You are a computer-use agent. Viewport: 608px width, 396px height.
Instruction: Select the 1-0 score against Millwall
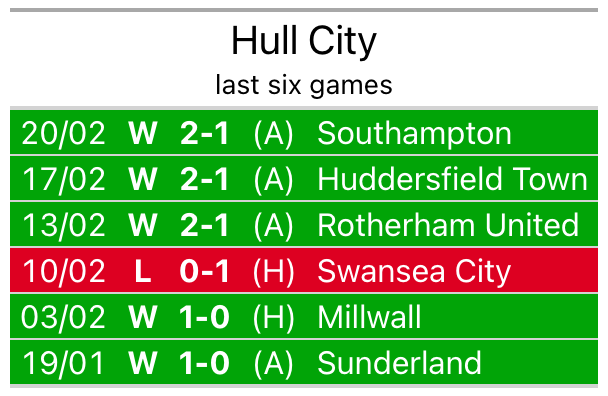pos(204,317)
